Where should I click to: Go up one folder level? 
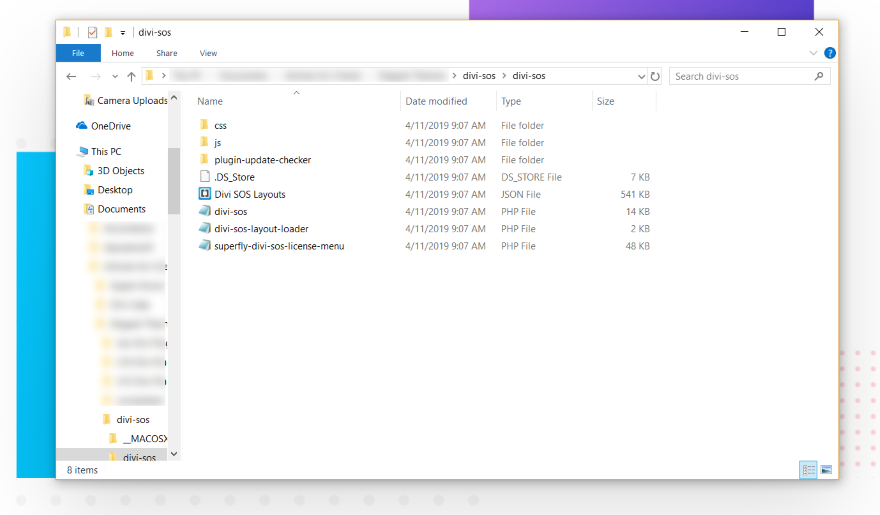131,76
